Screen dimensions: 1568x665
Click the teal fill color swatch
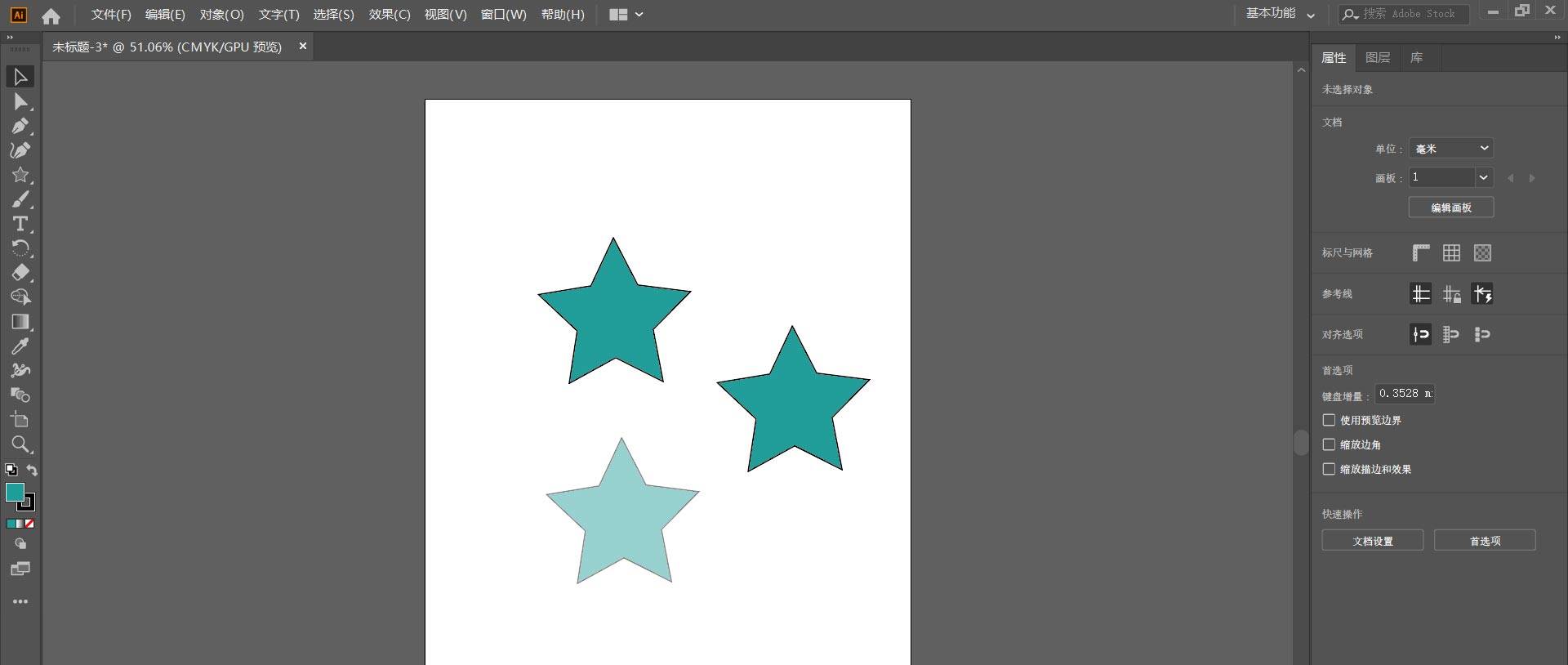click(15, 492)
